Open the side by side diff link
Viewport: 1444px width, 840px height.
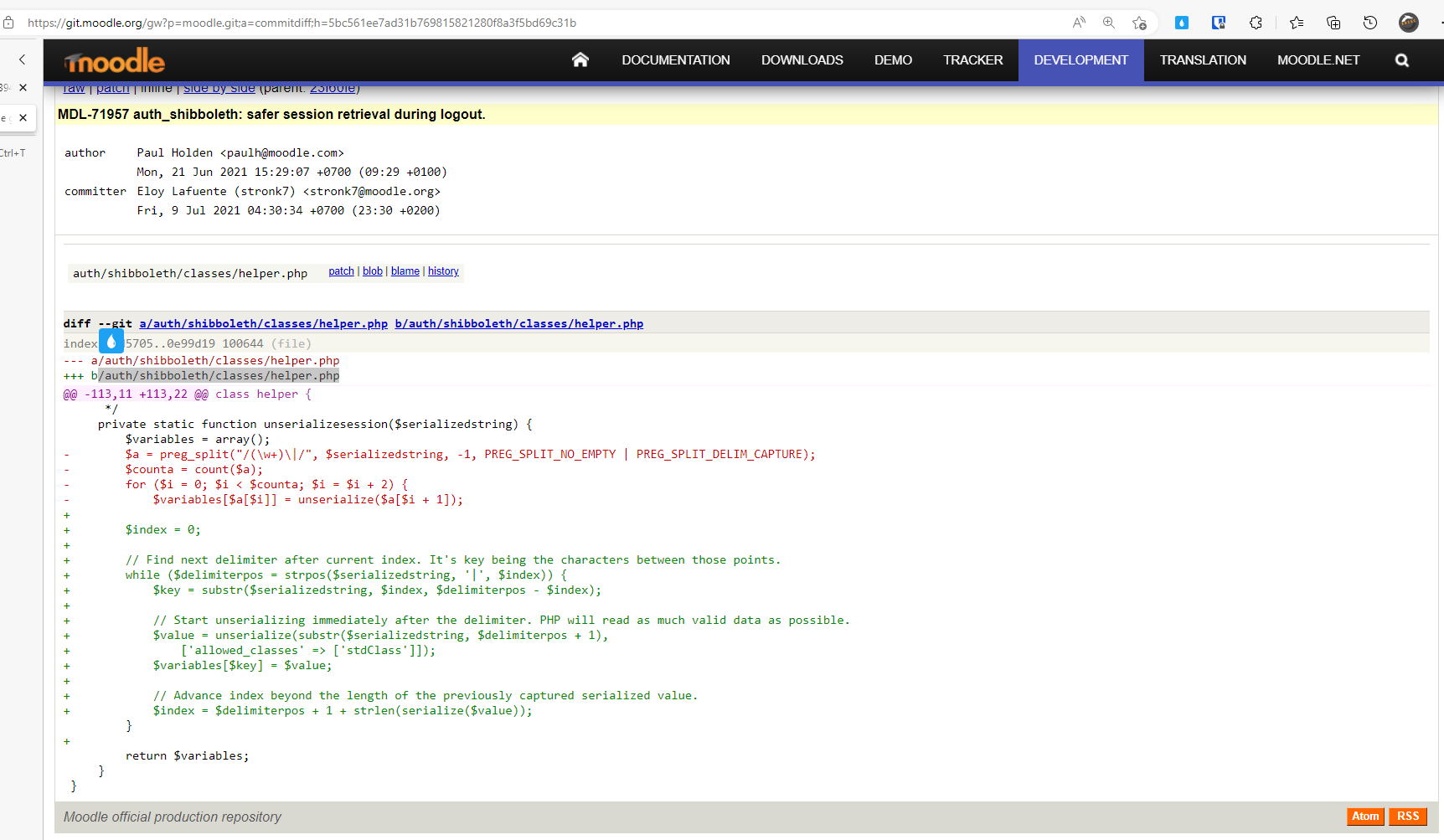pos(219,89)
